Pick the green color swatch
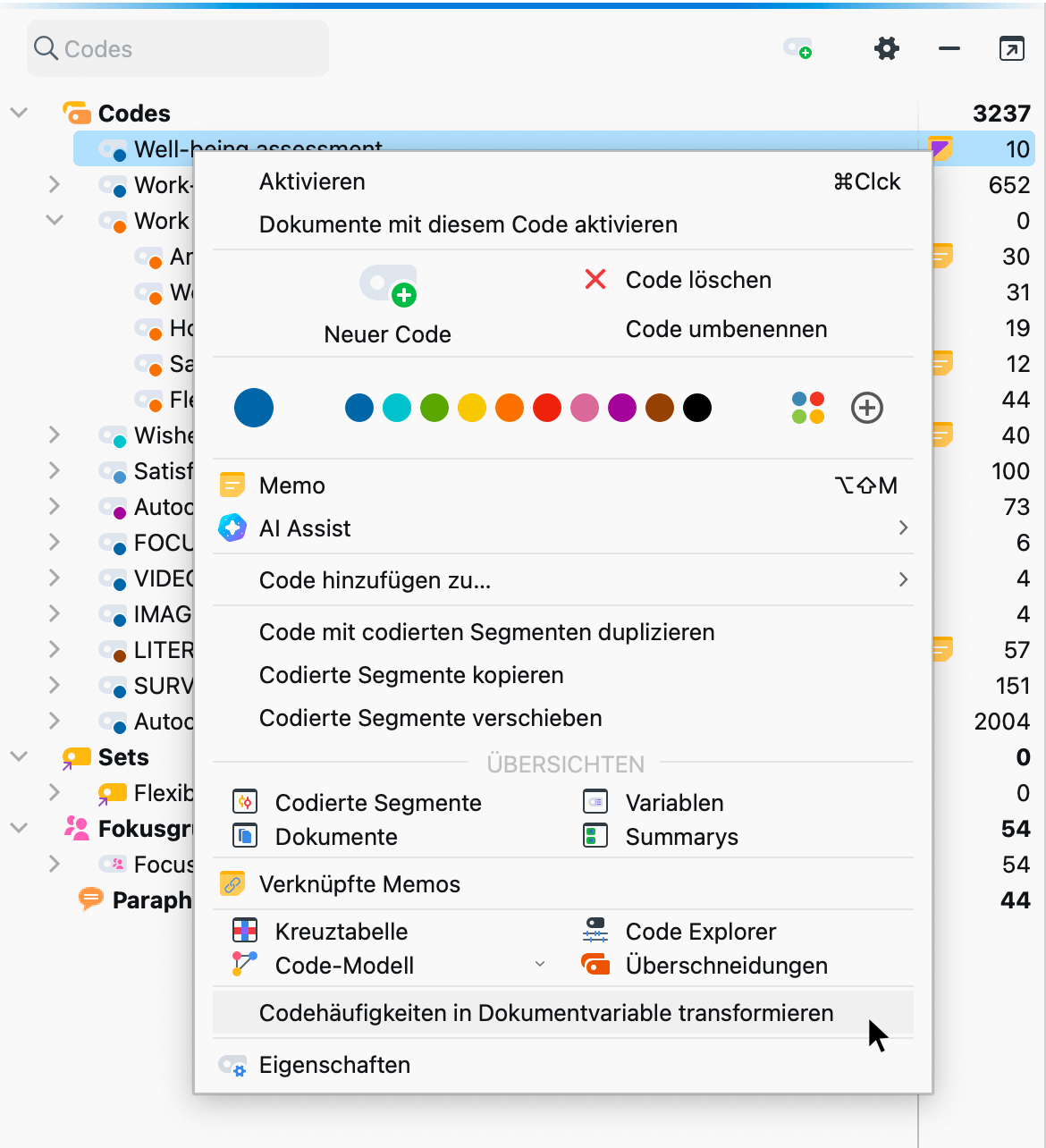 pyautogui.click(x=434, y=408)
